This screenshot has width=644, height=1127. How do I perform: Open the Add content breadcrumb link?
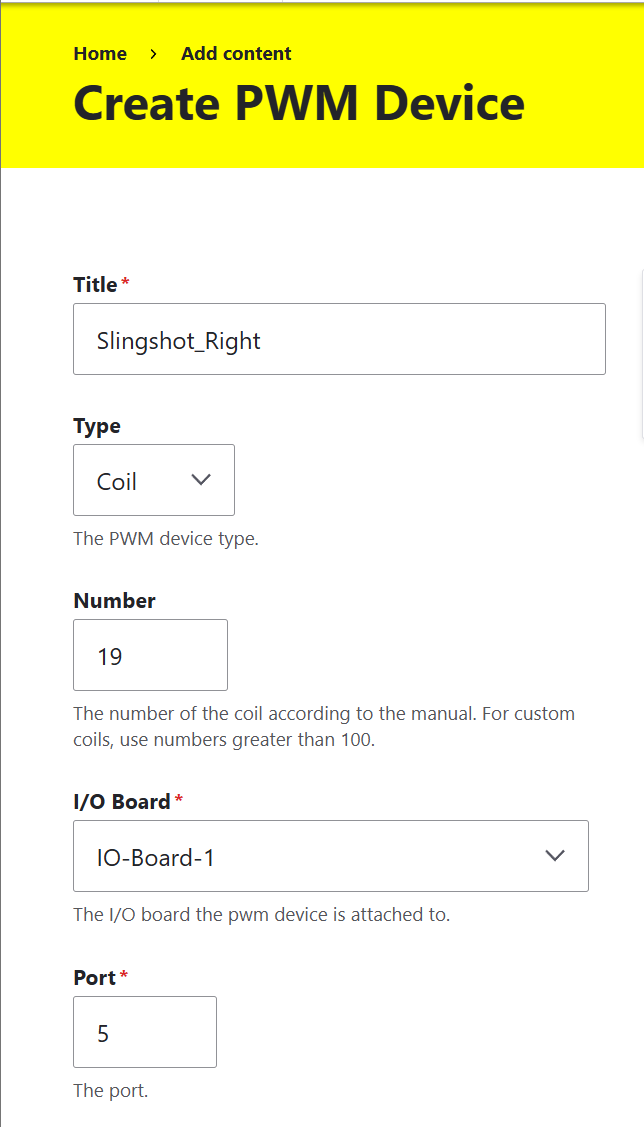coord(236,54)
